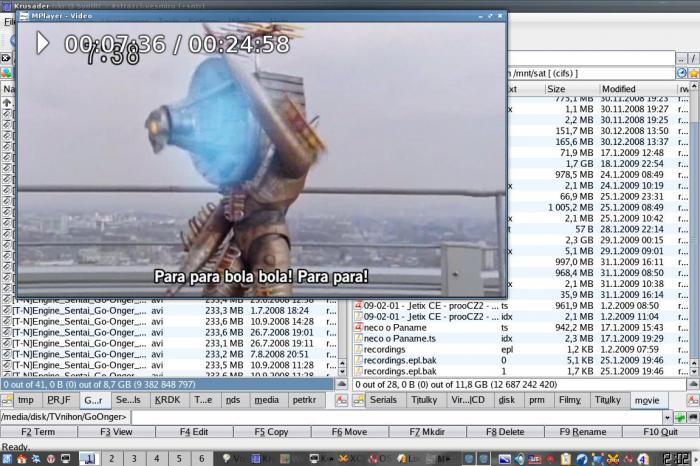Switch to virtual desktop 6
Screen dimensions: 700x466
tap(202, 458)
